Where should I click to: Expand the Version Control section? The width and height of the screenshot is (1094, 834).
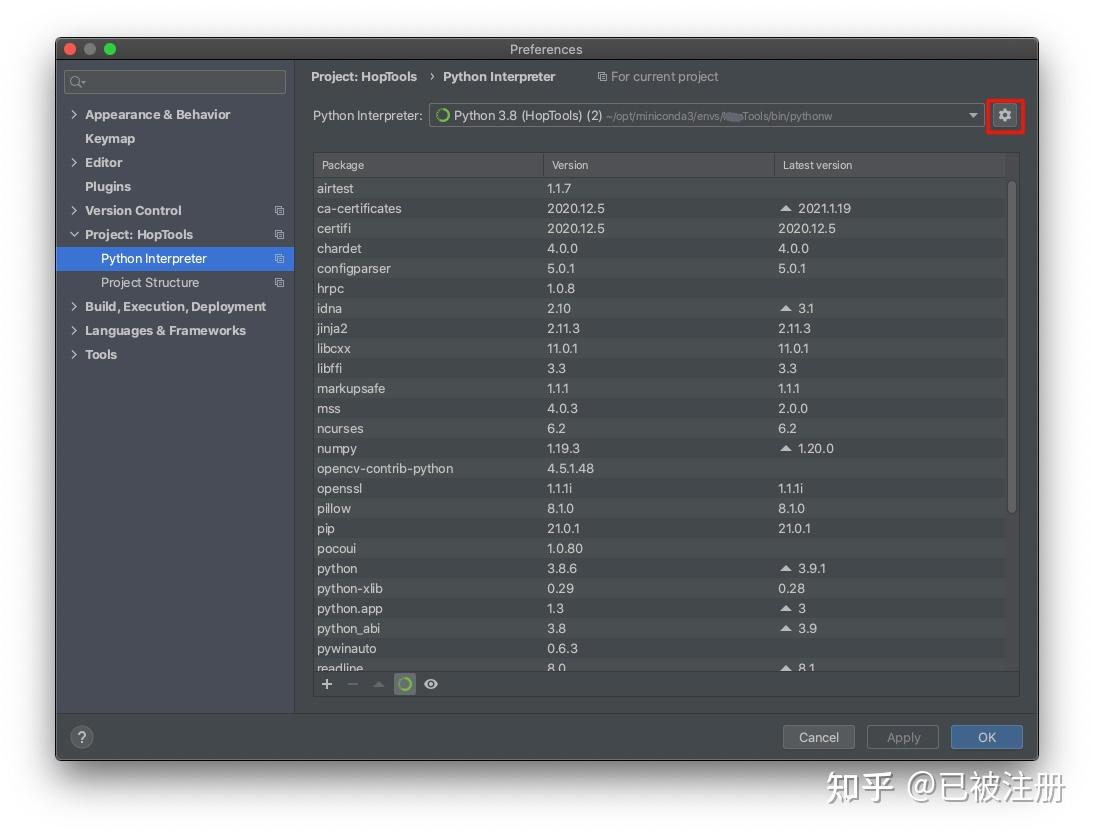74,210
